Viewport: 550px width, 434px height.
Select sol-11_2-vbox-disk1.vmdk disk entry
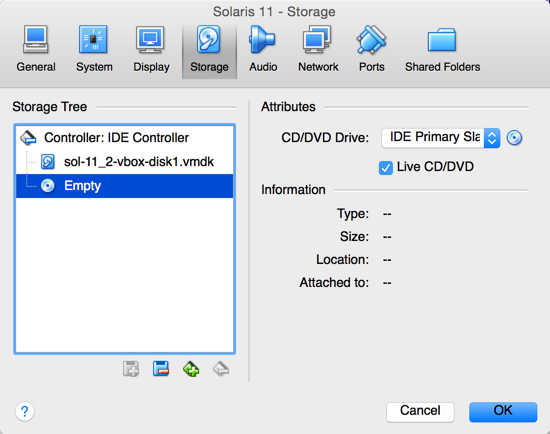point(125,162)
